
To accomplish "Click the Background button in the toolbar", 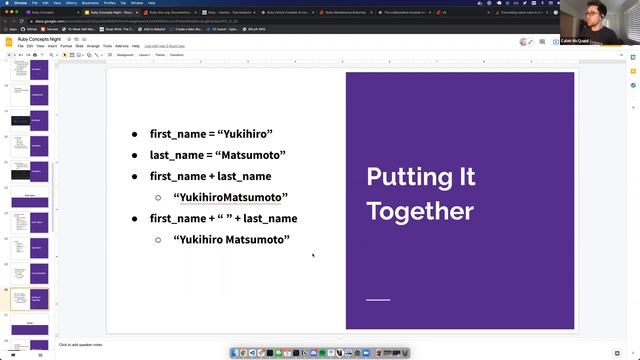I will coord(125,55).
